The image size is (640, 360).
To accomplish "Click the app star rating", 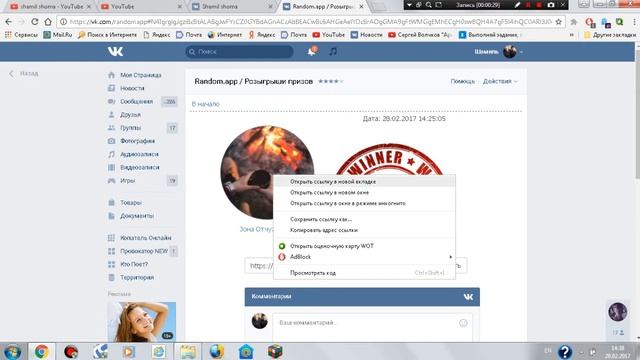I will pyautogui.click(x=331, y=81).
